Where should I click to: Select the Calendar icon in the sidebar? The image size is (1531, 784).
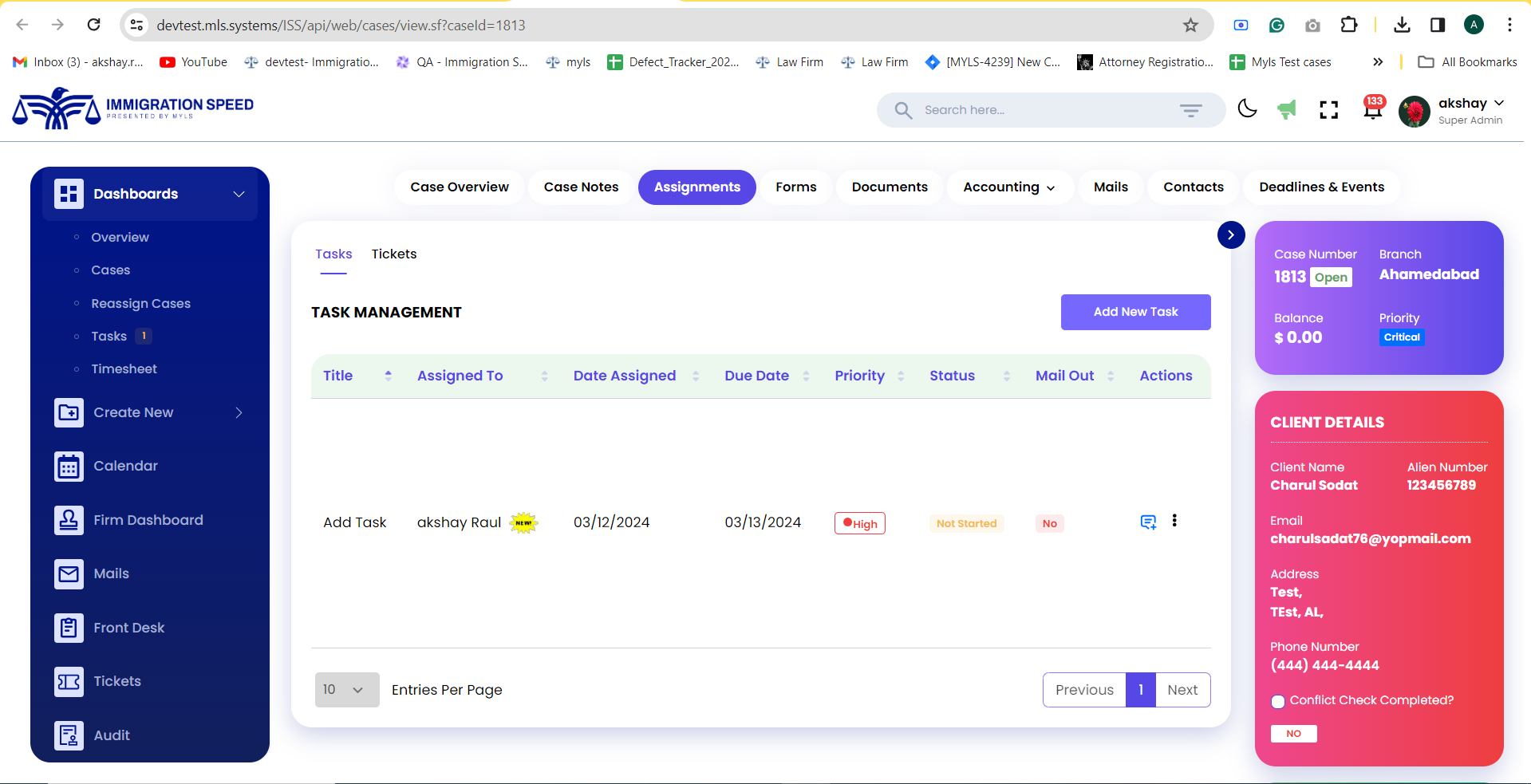[69, 466]
